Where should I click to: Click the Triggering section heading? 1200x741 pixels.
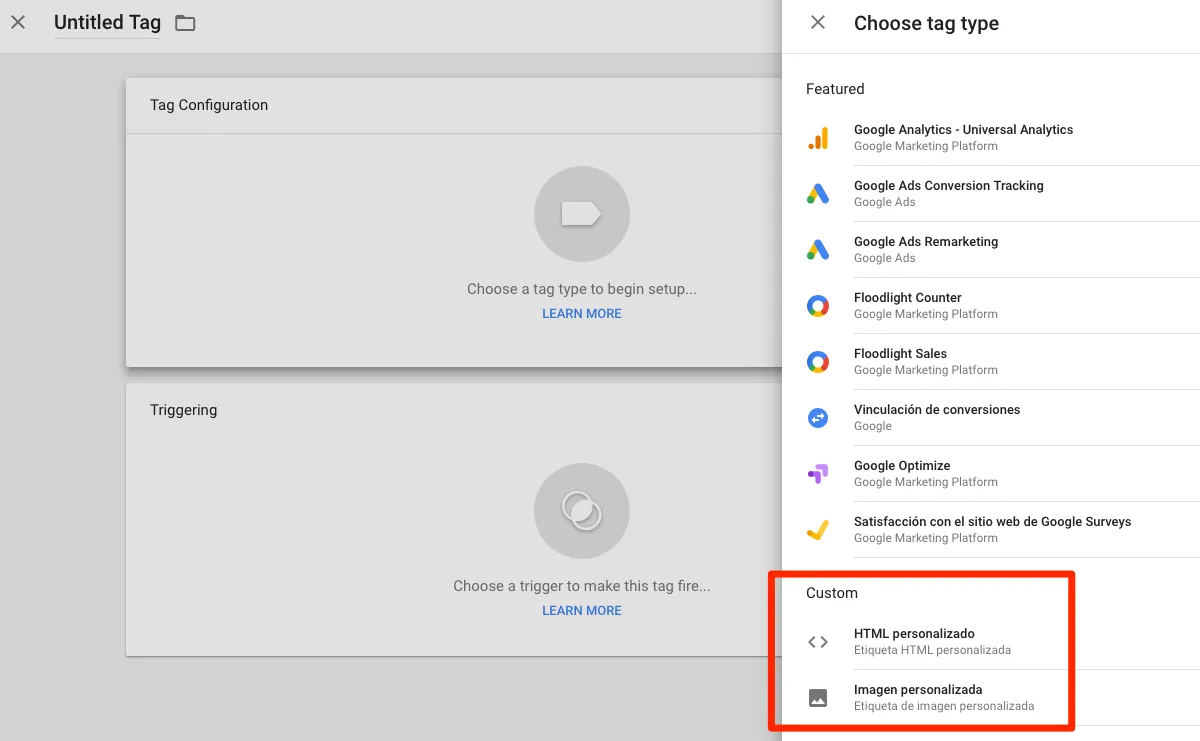(183, 410)
